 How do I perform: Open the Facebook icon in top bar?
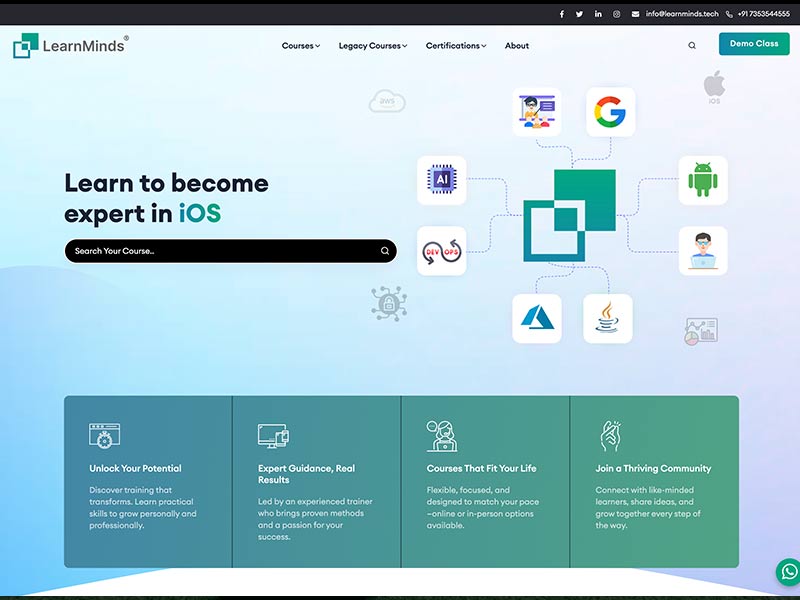point(561,14)
